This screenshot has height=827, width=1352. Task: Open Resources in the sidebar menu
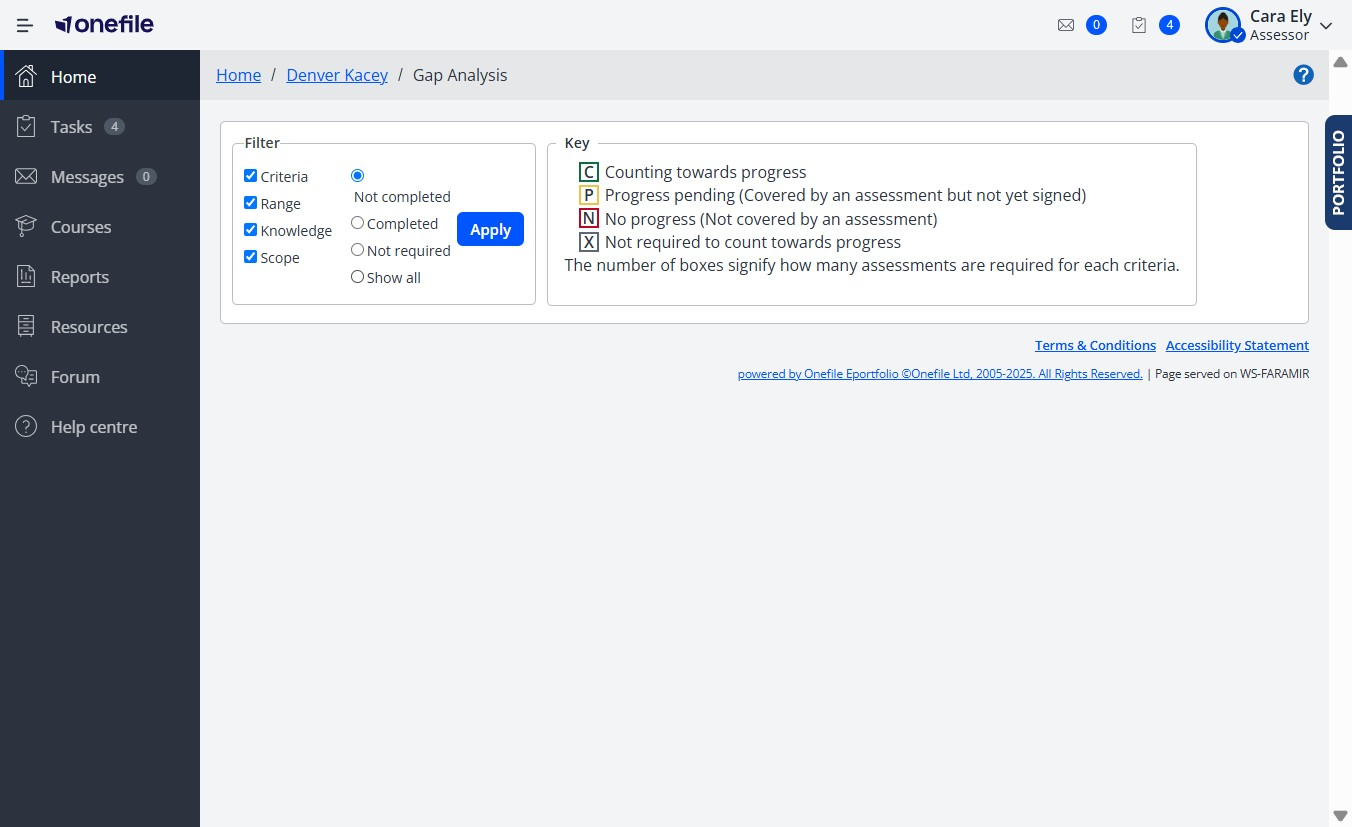(100, 326)
